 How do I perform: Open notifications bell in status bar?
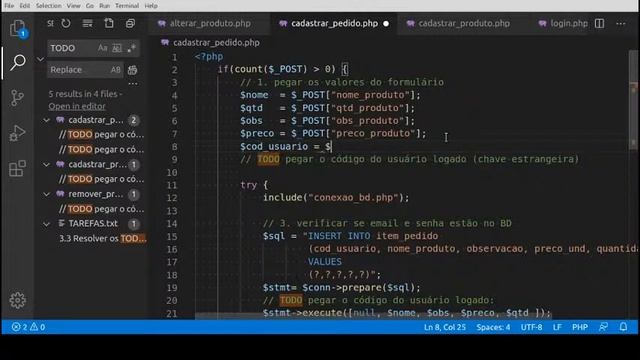click(x=623, y=327)
